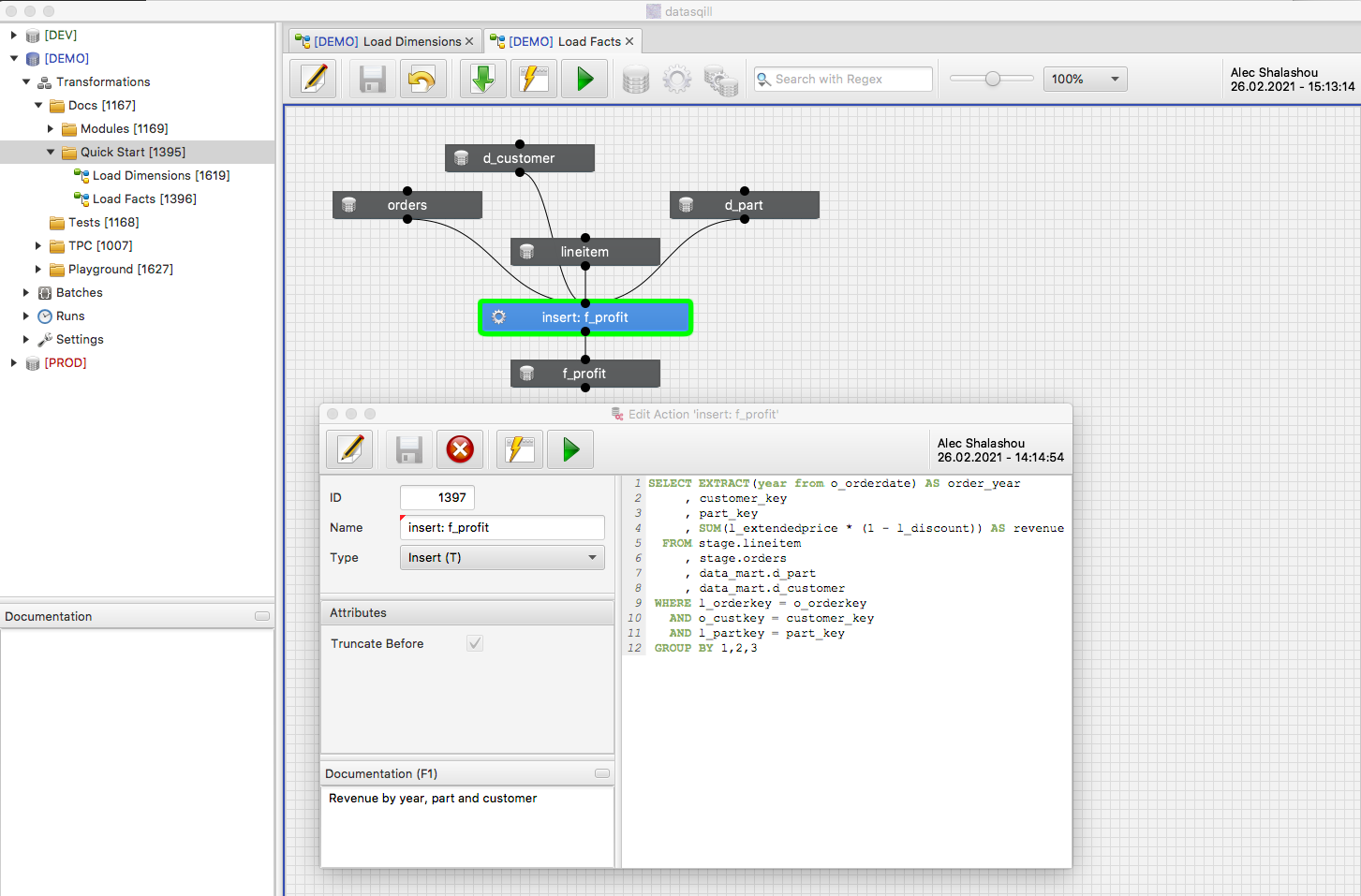Click the undo arrow icon in toolbar

[x=422, y=79]
